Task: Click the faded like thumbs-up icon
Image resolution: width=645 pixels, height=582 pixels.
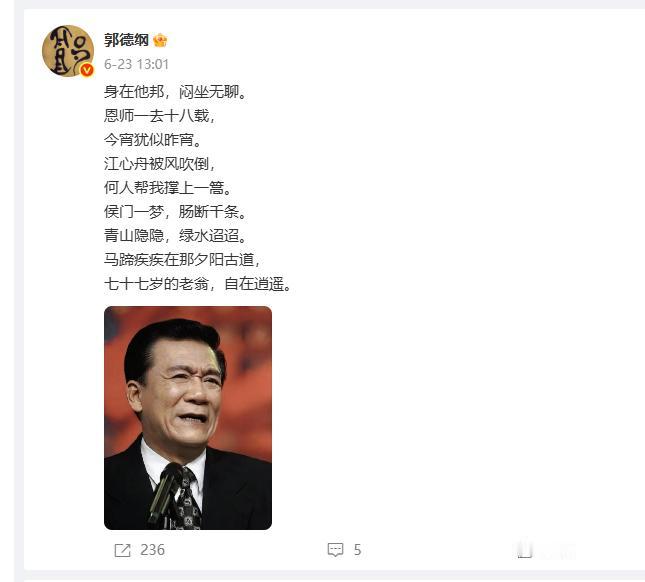Action: [x=525, y=550]
